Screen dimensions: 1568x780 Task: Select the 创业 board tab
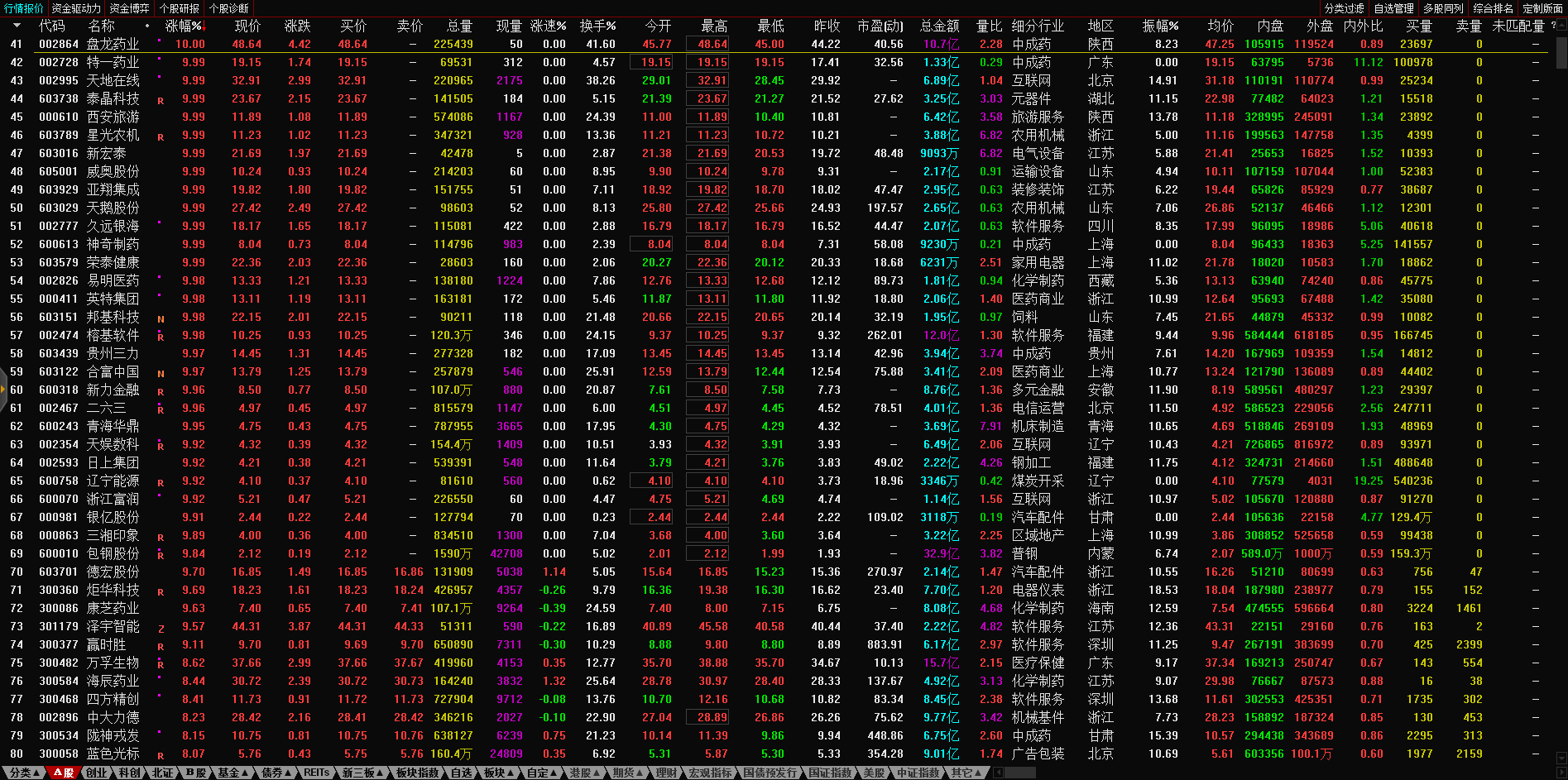pos(97,773)
